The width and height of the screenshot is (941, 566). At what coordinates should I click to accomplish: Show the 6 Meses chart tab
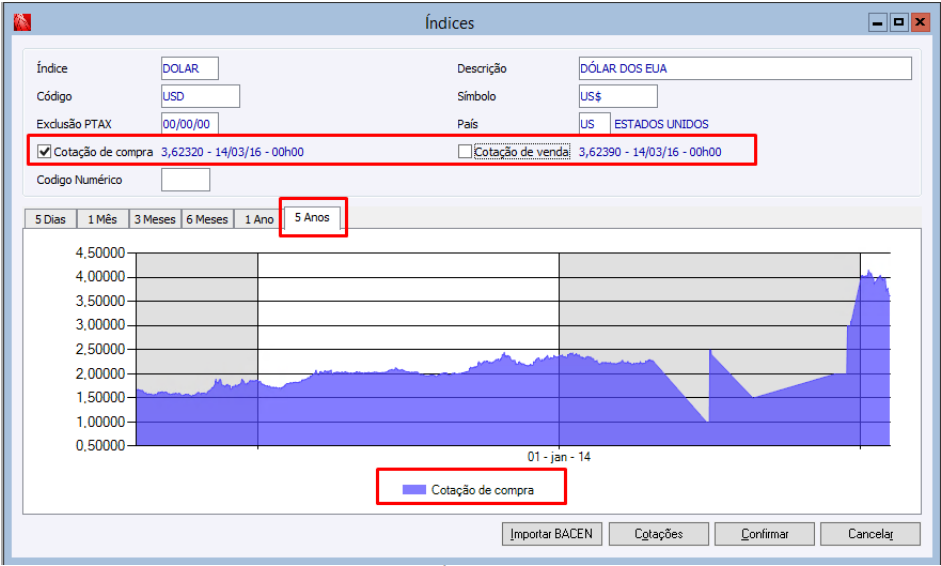[x=207, y=219]
